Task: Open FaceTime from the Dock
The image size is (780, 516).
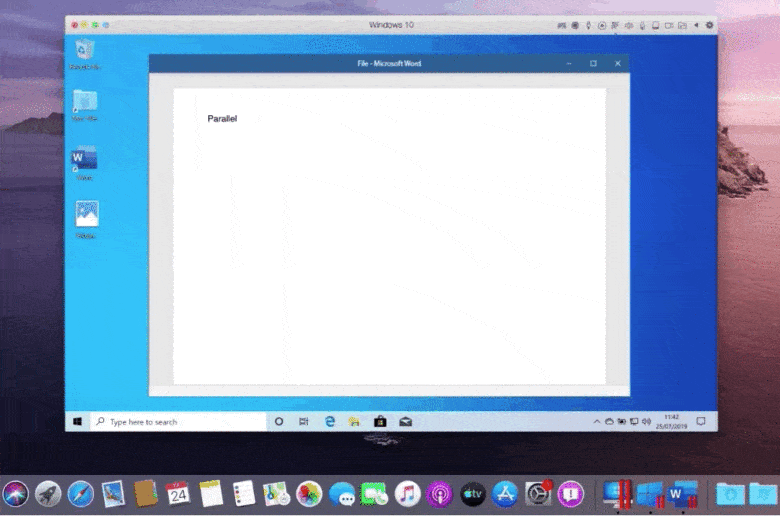Action: (374, 494)
